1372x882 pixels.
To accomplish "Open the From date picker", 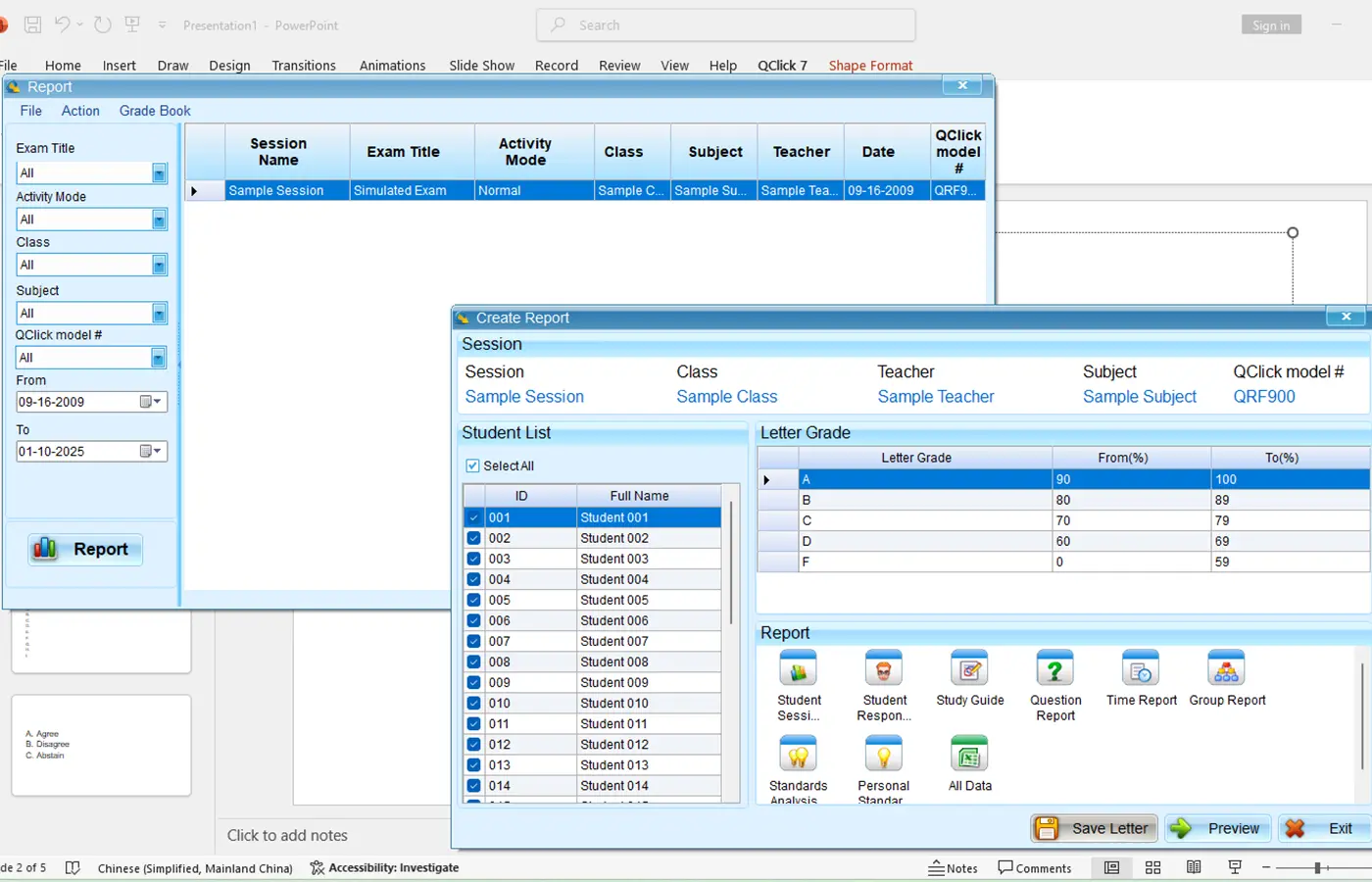I will pyautogui.click(x=150, y=402).
